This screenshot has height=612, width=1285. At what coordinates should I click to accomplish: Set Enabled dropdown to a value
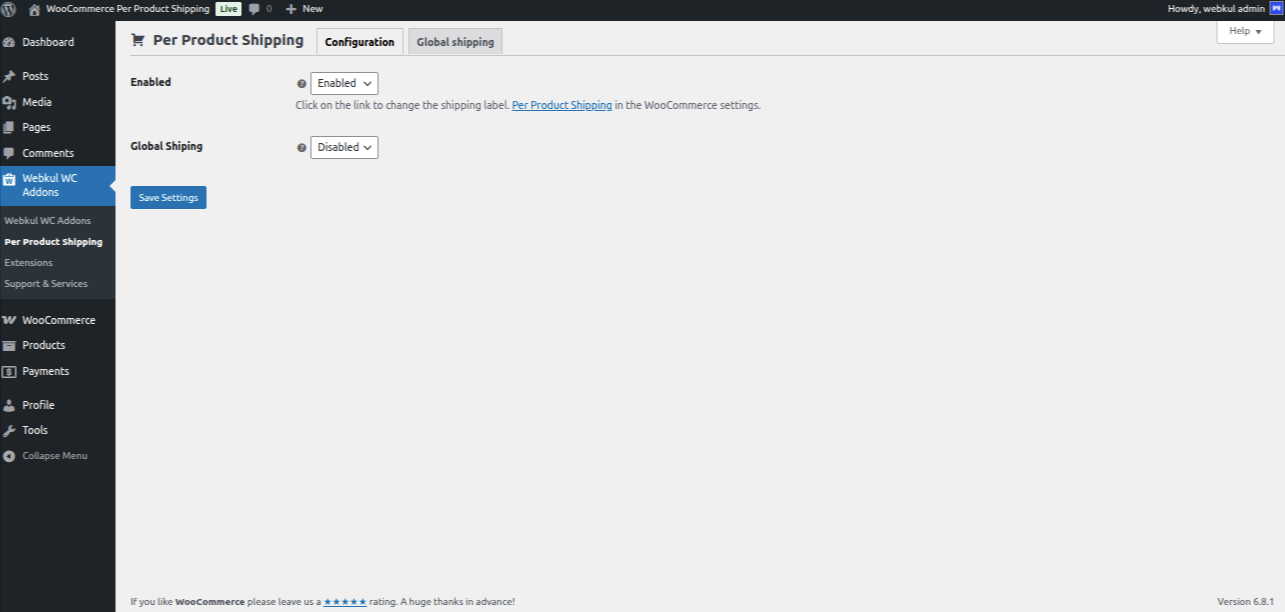click(344, 83)
